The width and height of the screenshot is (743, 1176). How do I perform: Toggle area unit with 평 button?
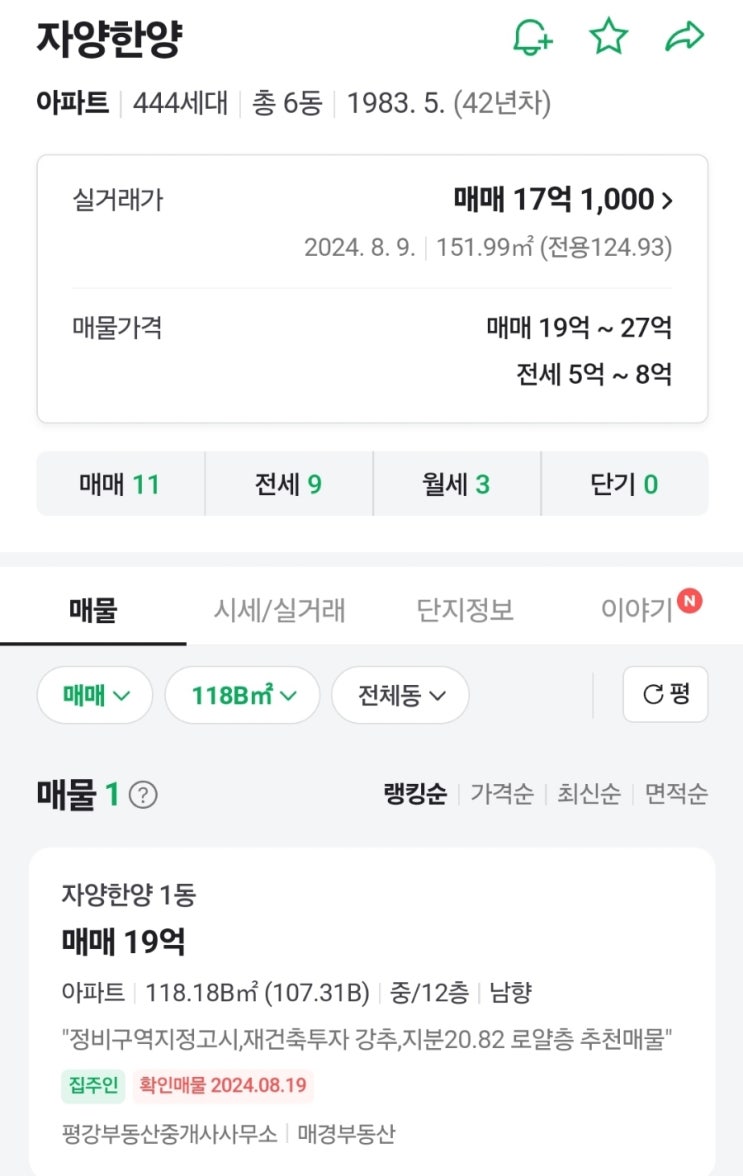[665, 694]
